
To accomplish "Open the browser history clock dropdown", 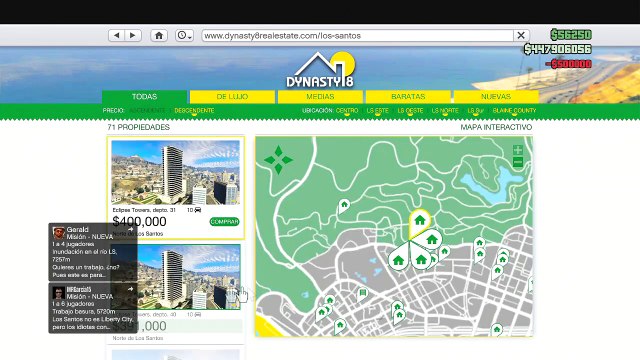I will click(184, 36).
